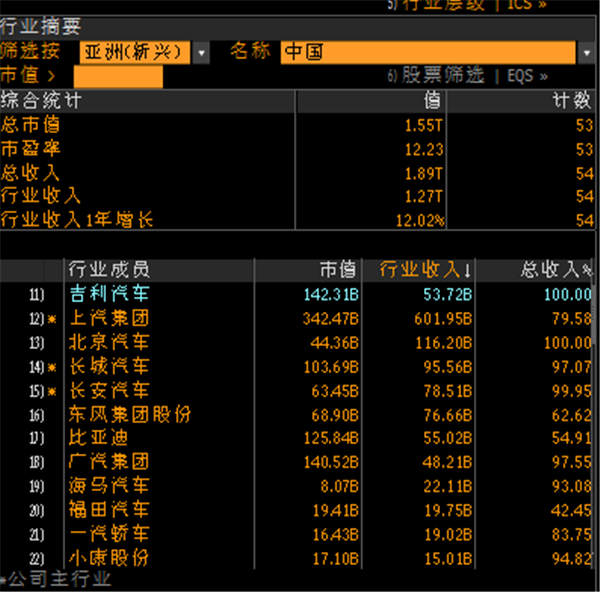Sort by the 行业收入 column header

420,270
